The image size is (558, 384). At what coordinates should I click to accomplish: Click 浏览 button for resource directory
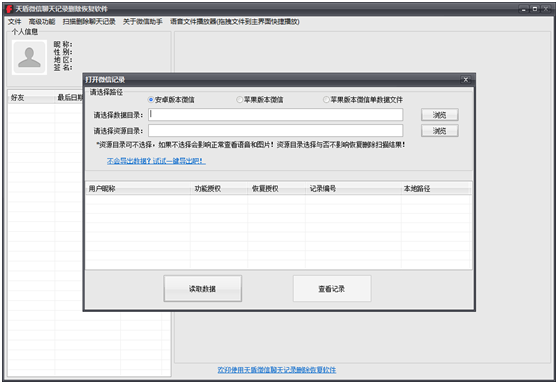pos(439,131)
